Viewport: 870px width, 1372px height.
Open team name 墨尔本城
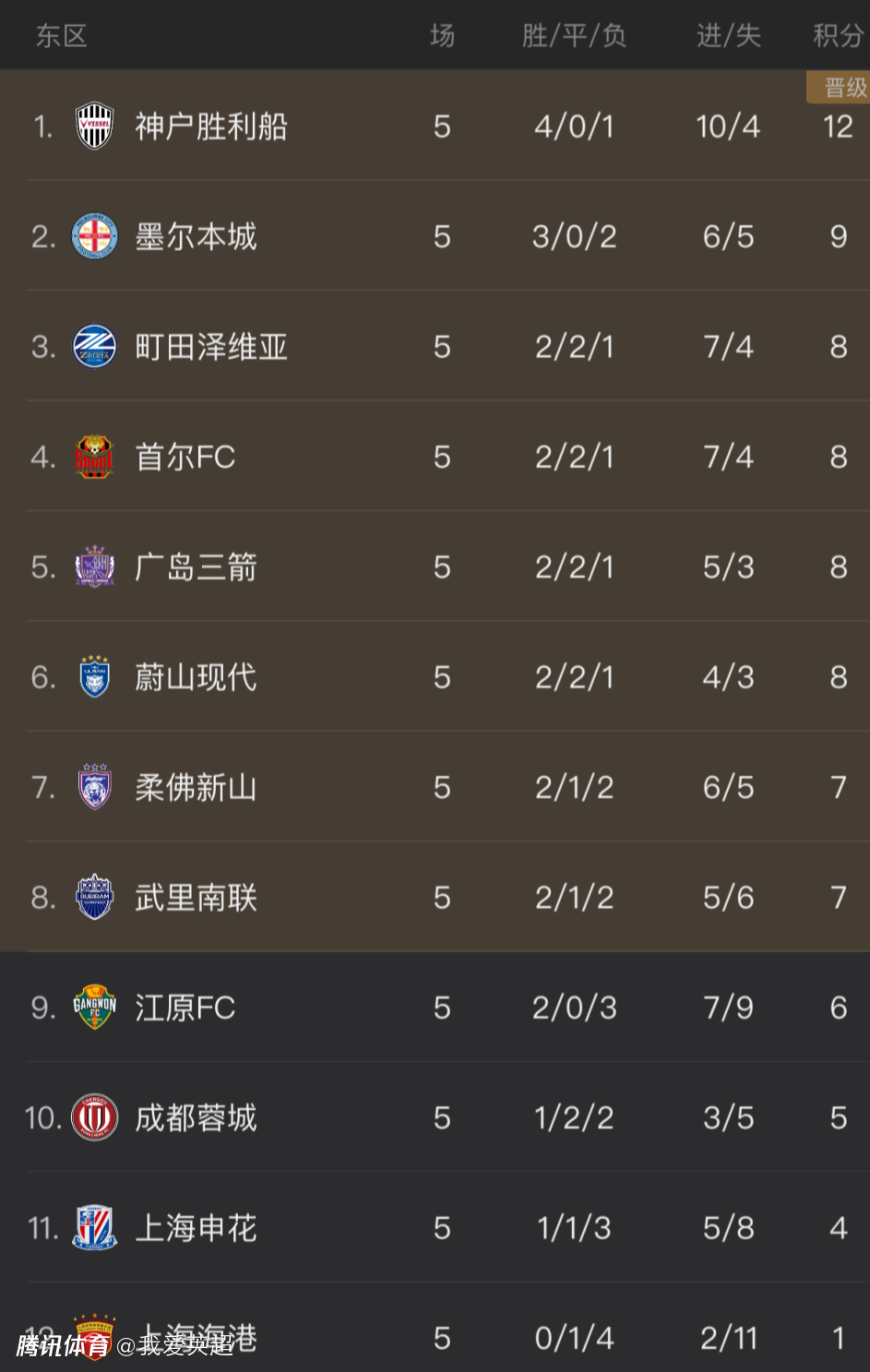point(196,237)
